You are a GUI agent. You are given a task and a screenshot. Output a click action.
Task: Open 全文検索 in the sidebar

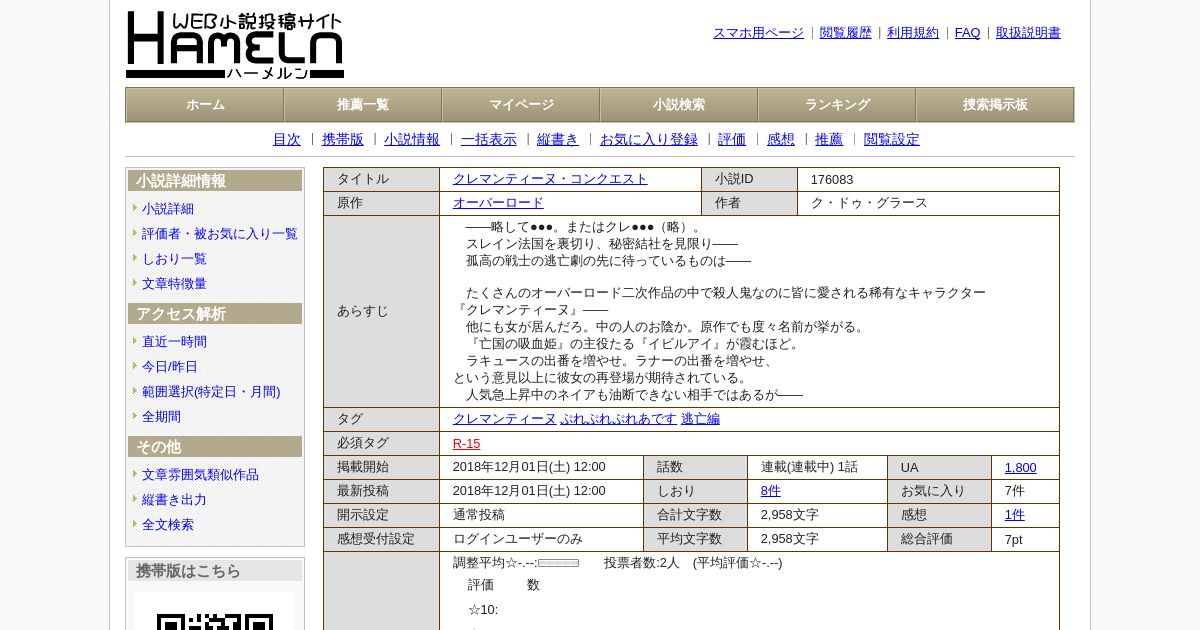click(x=168, y=525)
